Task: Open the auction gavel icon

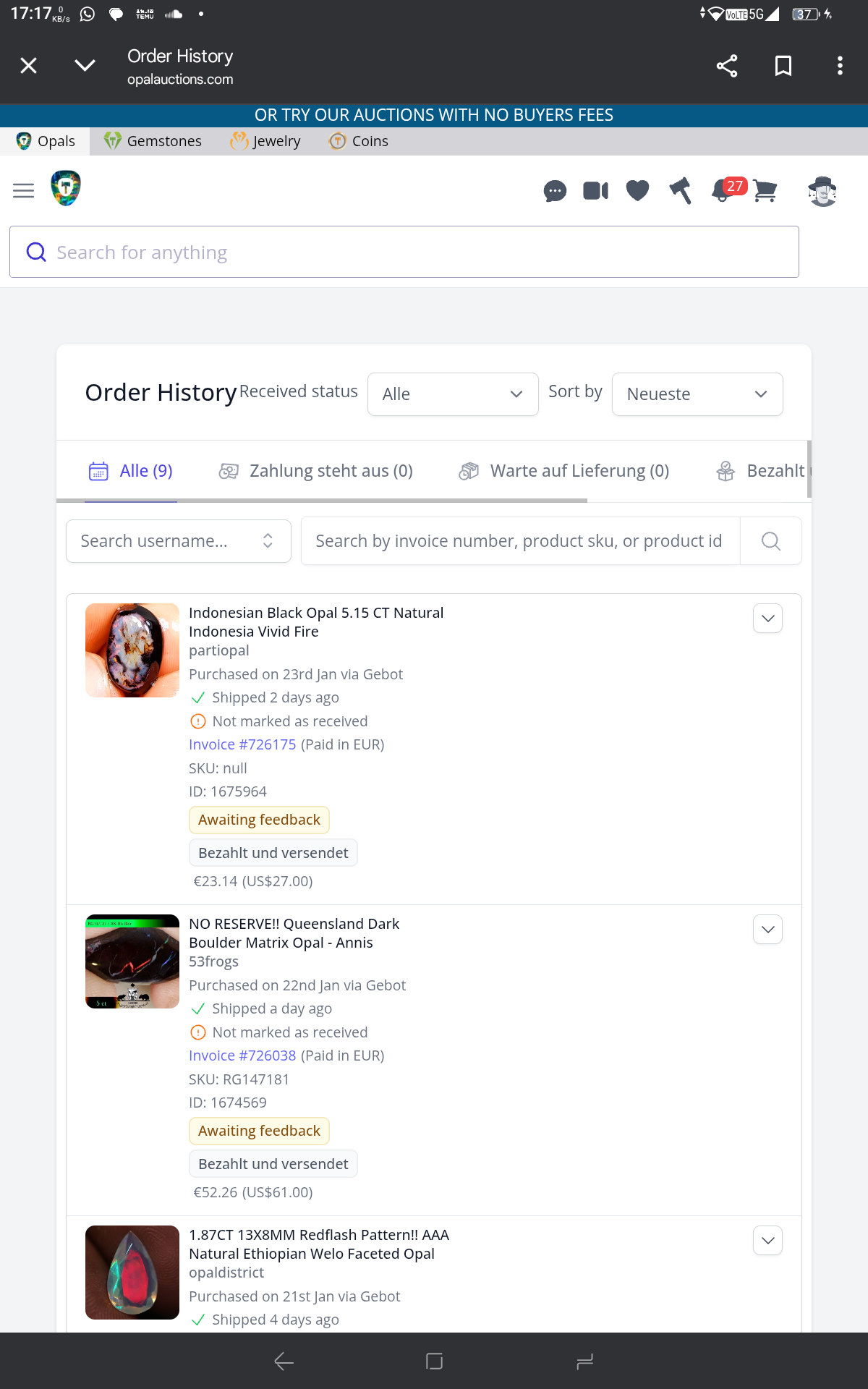Action: click(680, 191)
